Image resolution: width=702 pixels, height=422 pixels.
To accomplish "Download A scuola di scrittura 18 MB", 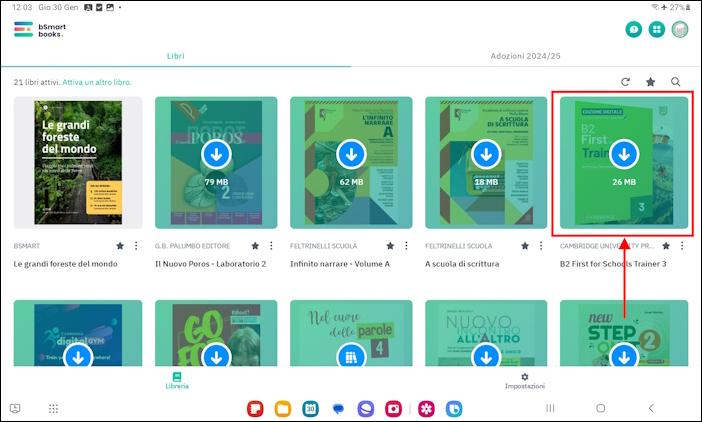I will click(x=486, y=154).
